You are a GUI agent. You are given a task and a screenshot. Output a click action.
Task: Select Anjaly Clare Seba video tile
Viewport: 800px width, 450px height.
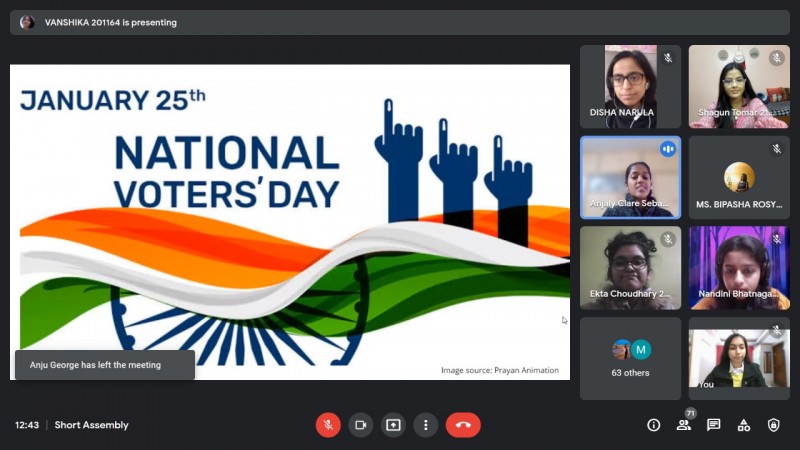[x=631, y=178]
